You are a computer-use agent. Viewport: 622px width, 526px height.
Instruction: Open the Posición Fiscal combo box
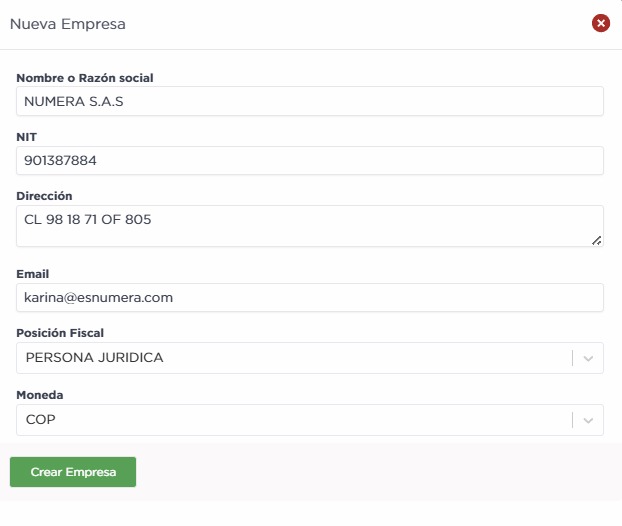(x=290, y=358)
